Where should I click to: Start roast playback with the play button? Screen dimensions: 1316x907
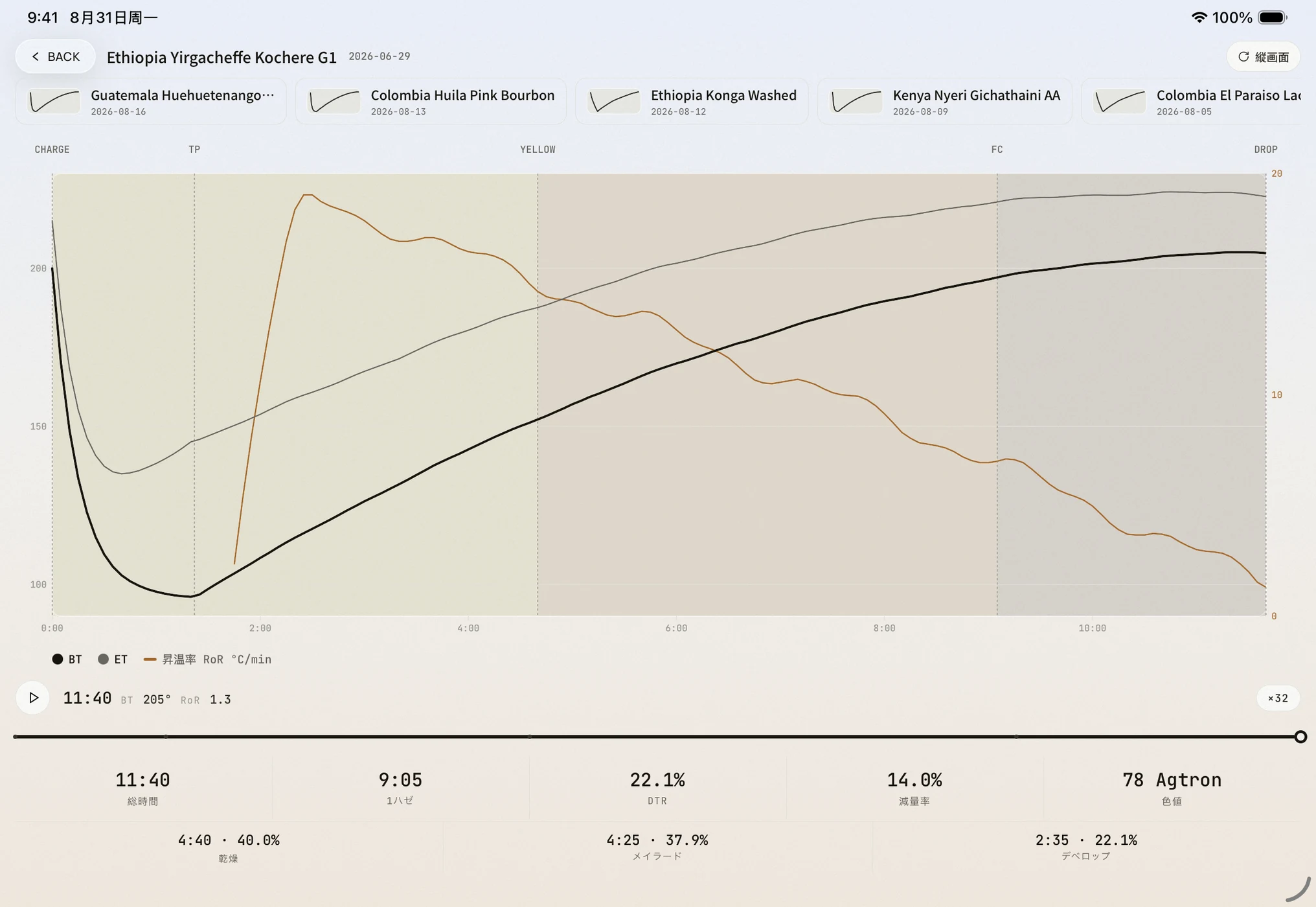[33, 698]
